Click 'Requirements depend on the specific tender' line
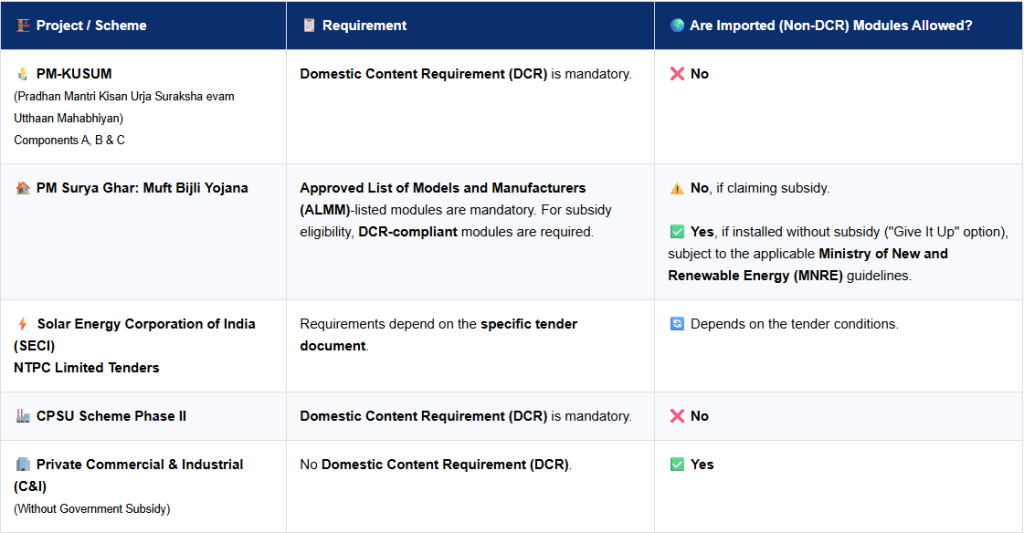 pyautogui.click(x=438, y=324)
